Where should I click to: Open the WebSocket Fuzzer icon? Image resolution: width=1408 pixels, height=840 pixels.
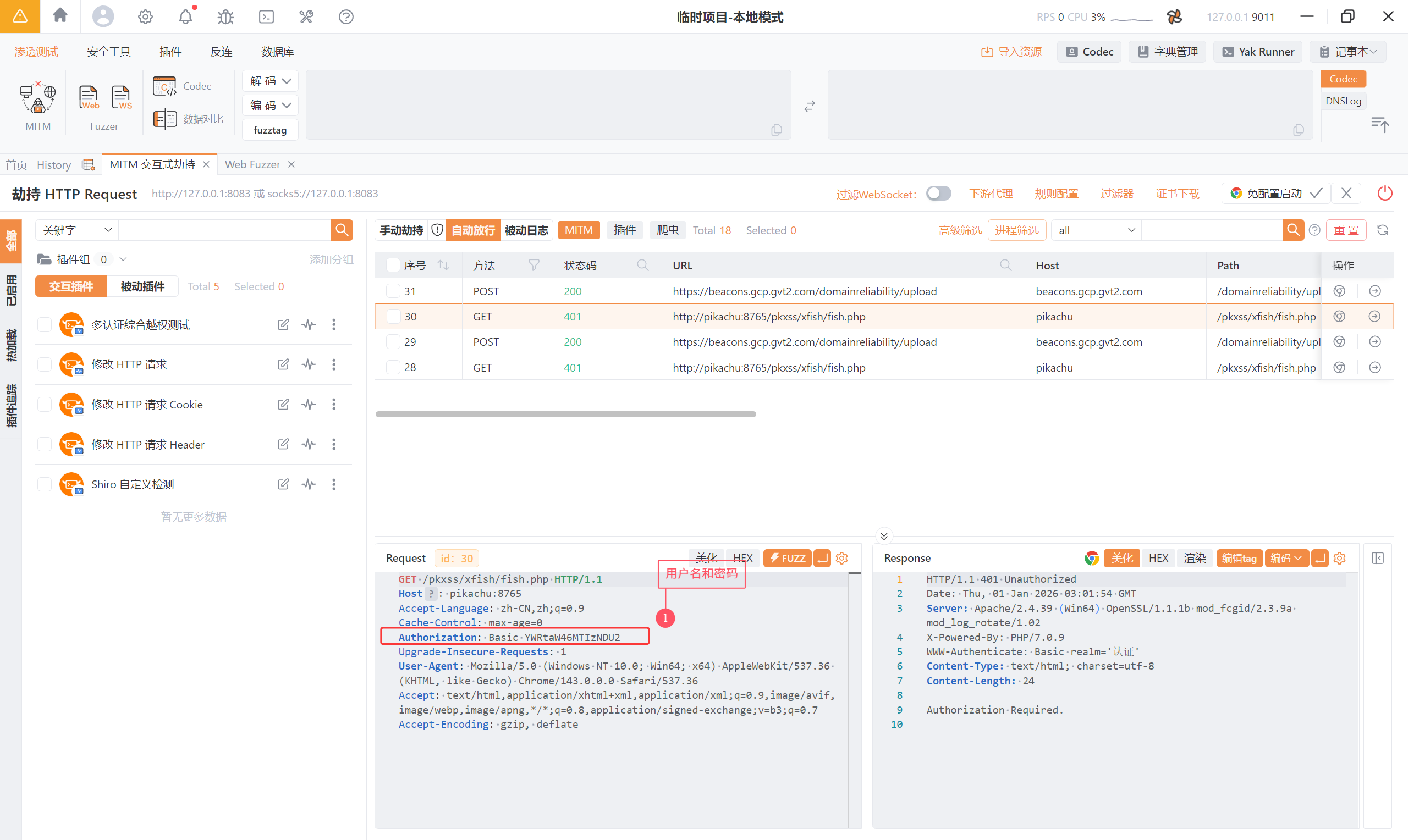(x=121, y=97)
